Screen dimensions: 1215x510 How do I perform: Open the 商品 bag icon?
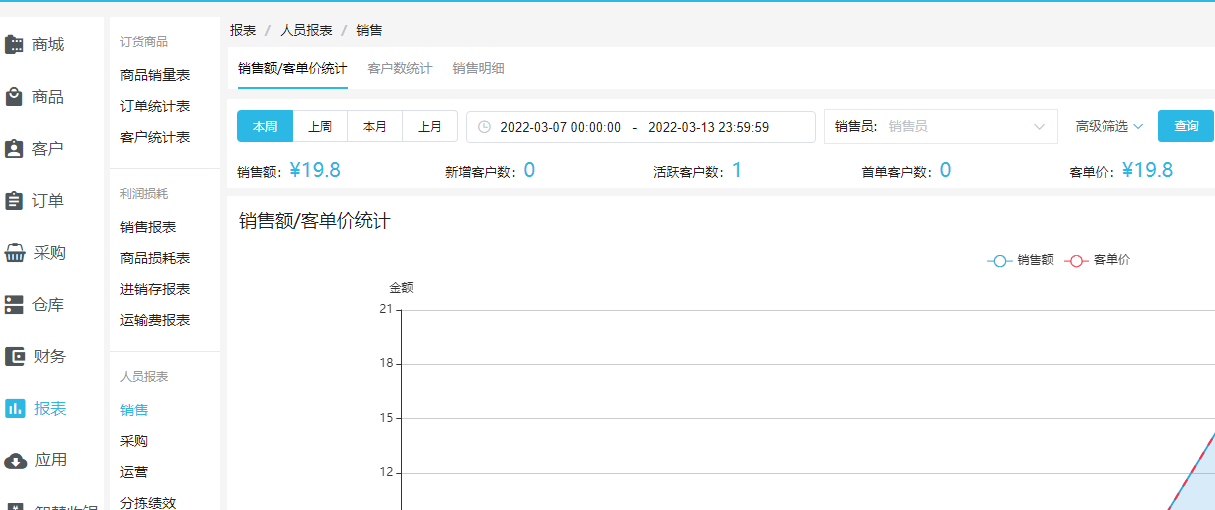coord(14,96)
